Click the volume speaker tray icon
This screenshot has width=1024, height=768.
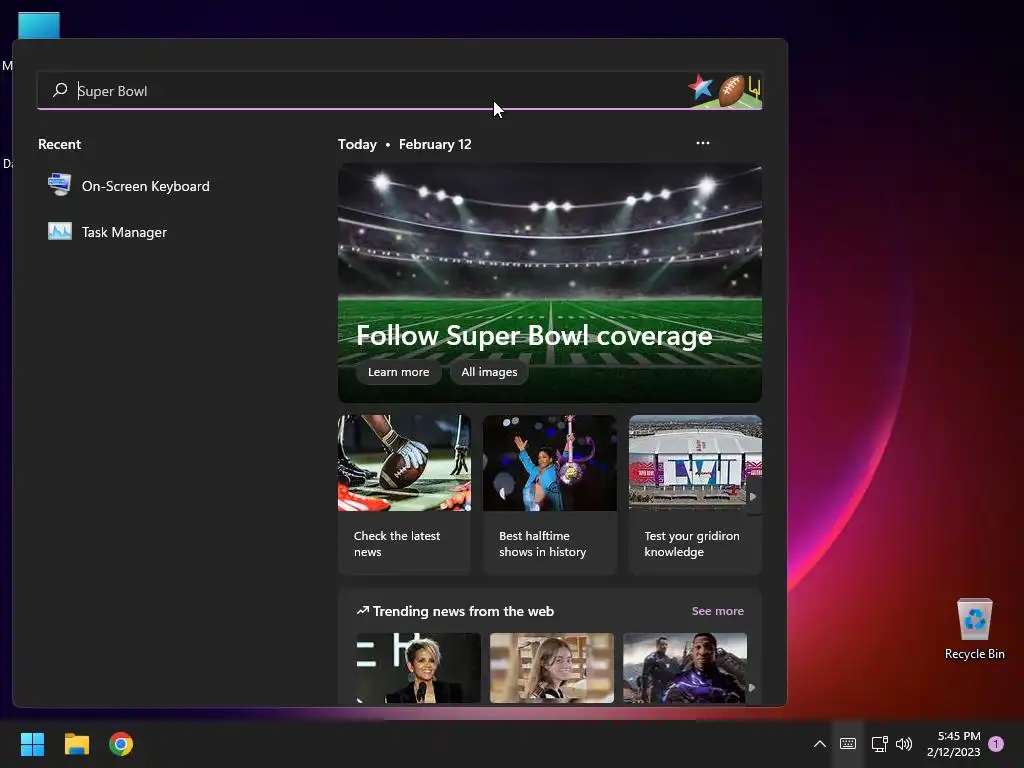(904, 744)
